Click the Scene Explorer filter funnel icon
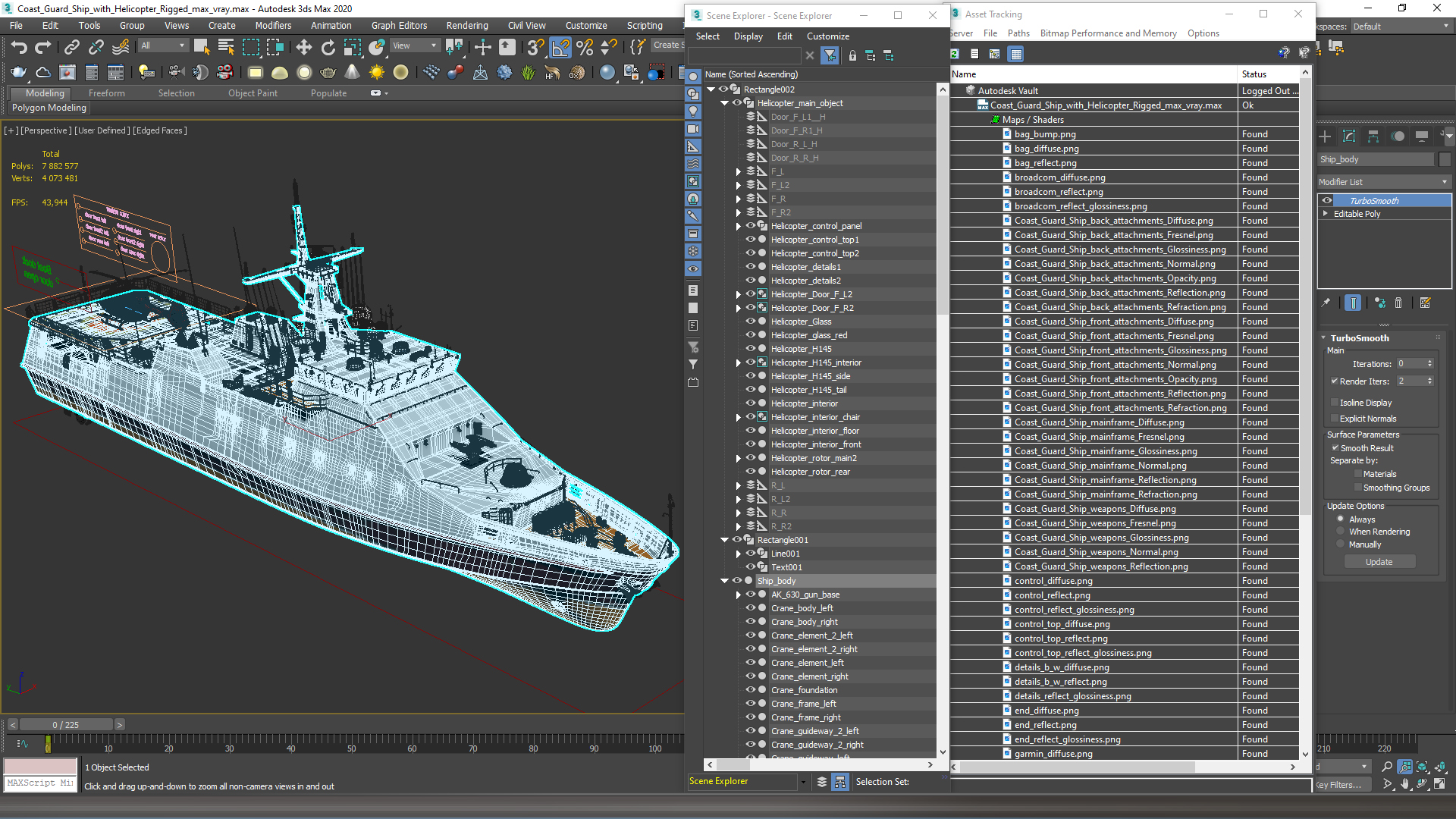 click(830, 55)
